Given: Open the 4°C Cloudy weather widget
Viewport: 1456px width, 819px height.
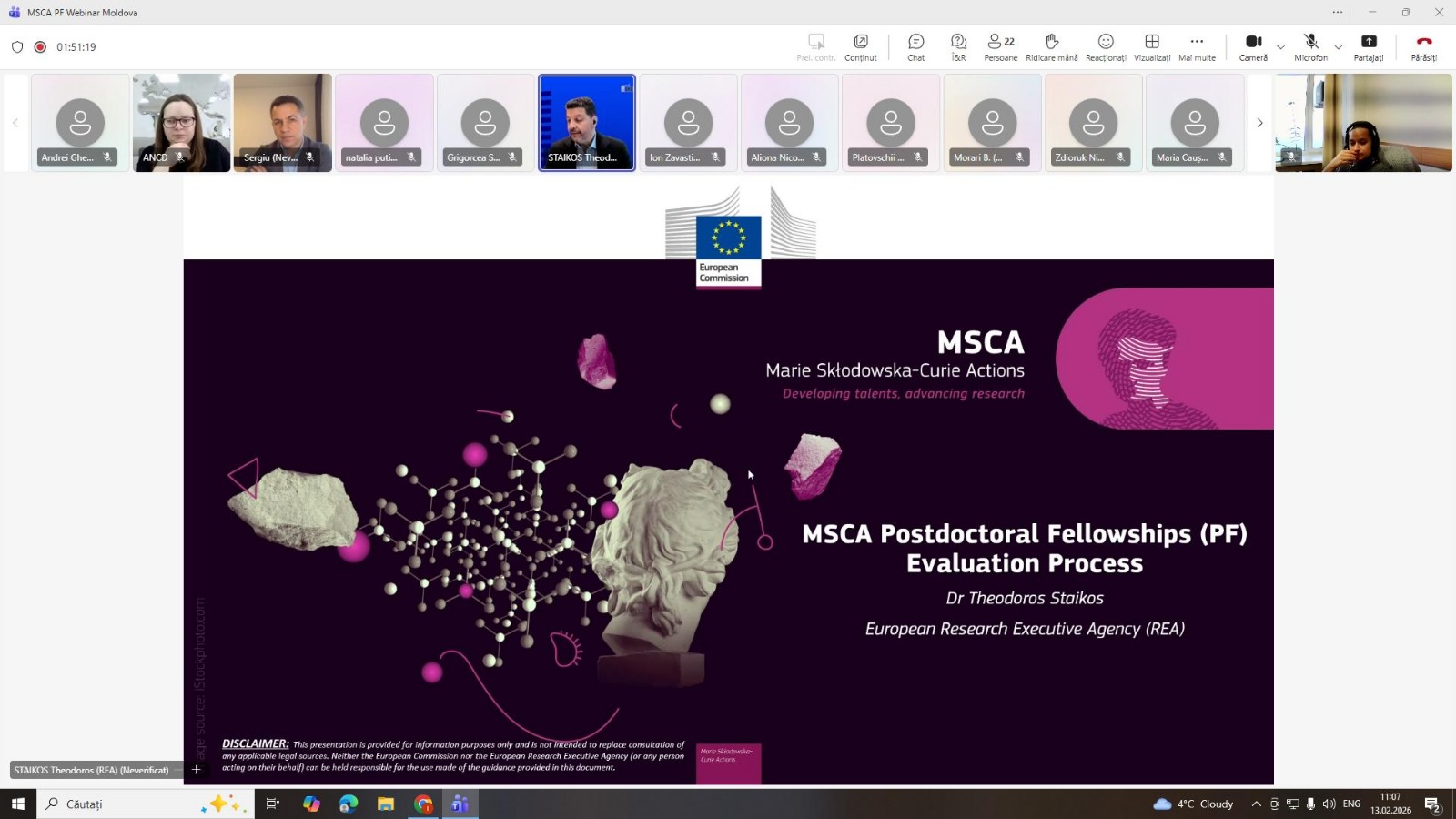Looking at the screenshot, I should coord(1193,804).
